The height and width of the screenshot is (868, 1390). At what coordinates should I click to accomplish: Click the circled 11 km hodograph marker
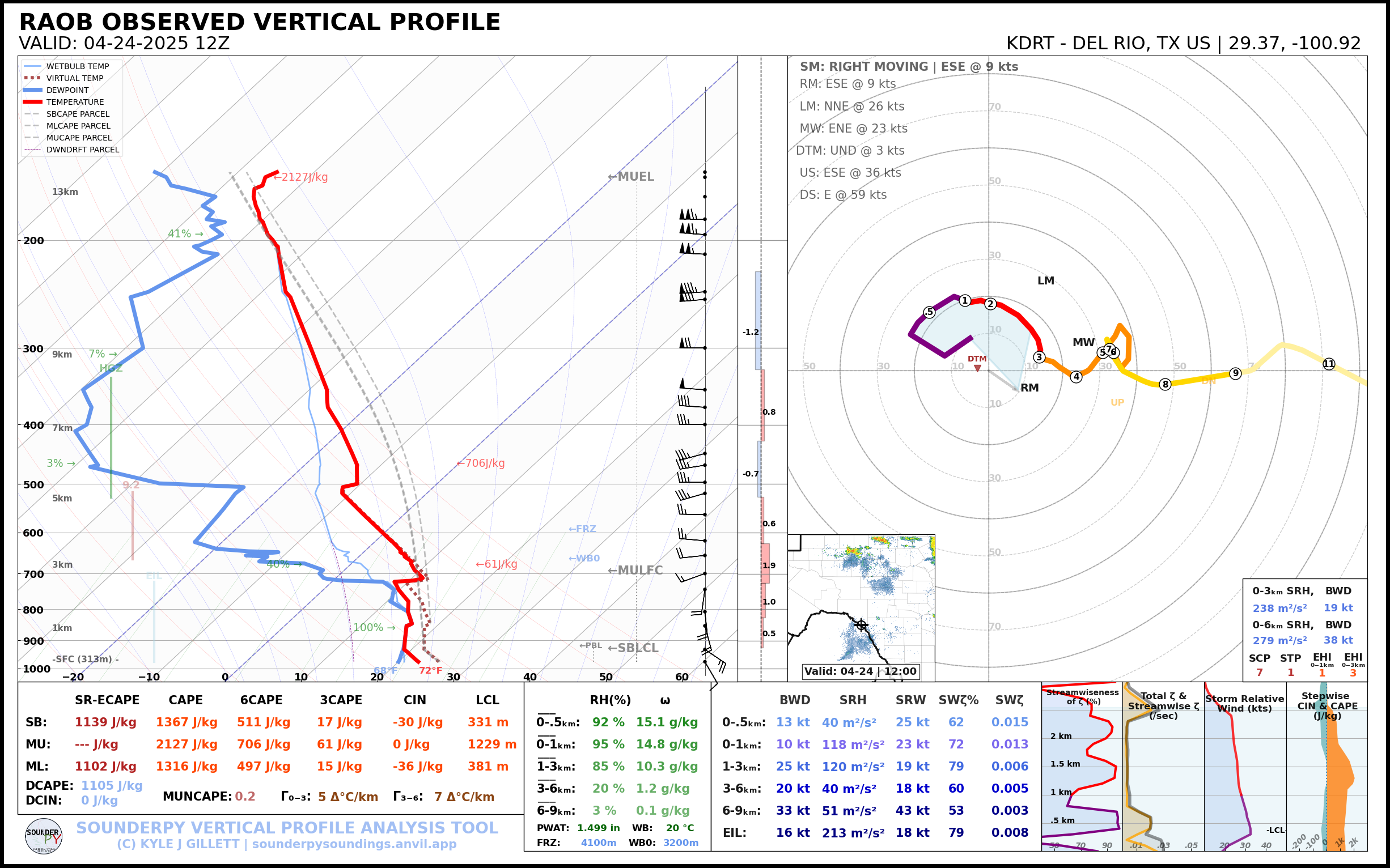(1329, 364)
